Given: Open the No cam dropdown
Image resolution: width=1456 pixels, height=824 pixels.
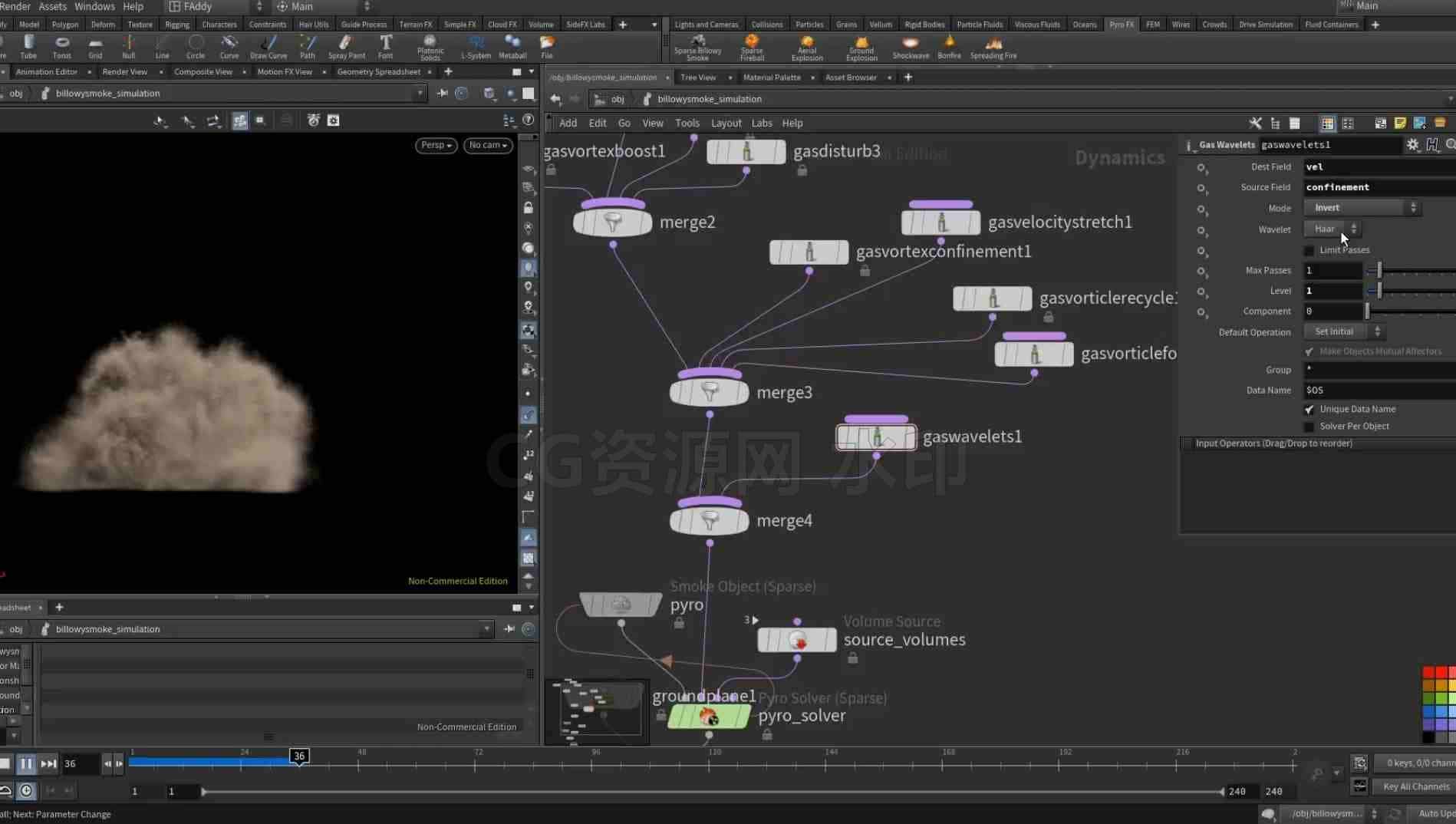Looking at the screenshot, I should pyautogui.click(x=488, y=145).
